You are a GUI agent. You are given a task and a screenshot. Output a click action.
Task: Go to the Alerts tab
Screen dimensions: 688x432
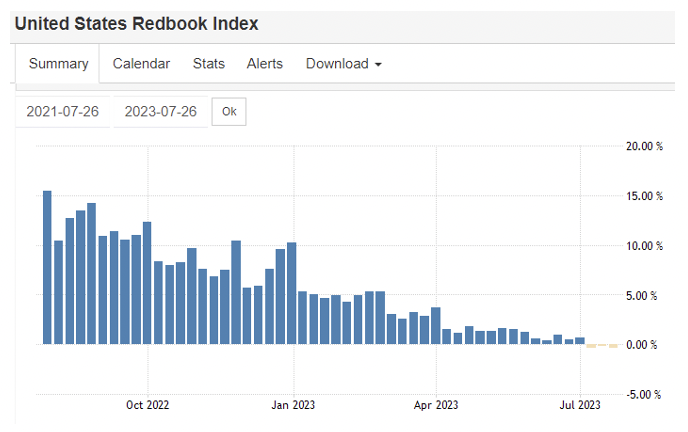[265, 63]
